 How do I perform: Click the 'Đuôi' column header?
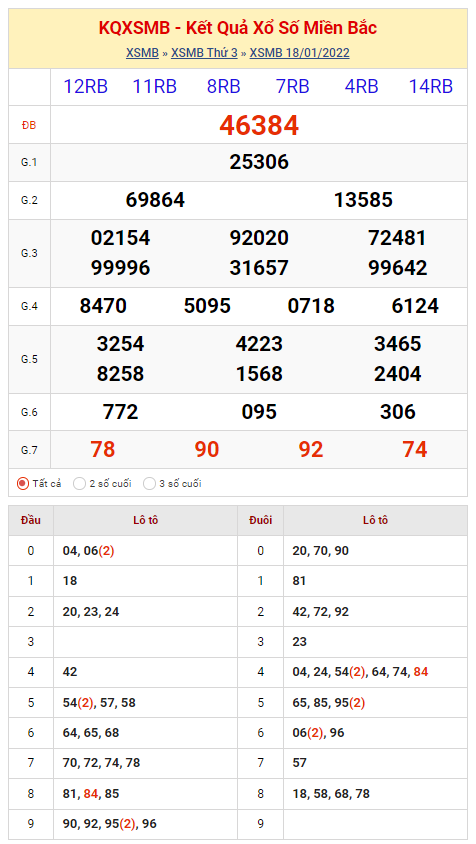click(261, 521)
